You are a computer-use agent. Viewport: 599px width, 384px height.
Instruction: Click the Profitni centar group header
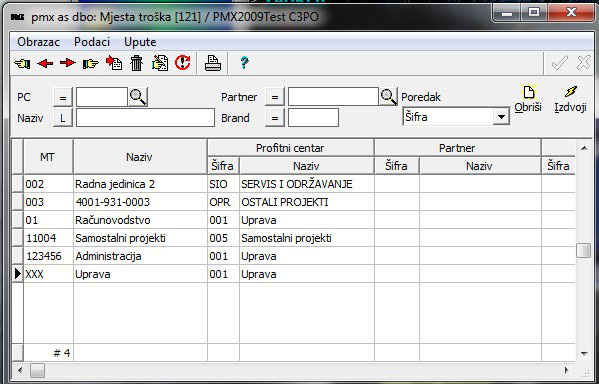click(x=290, y=148)
